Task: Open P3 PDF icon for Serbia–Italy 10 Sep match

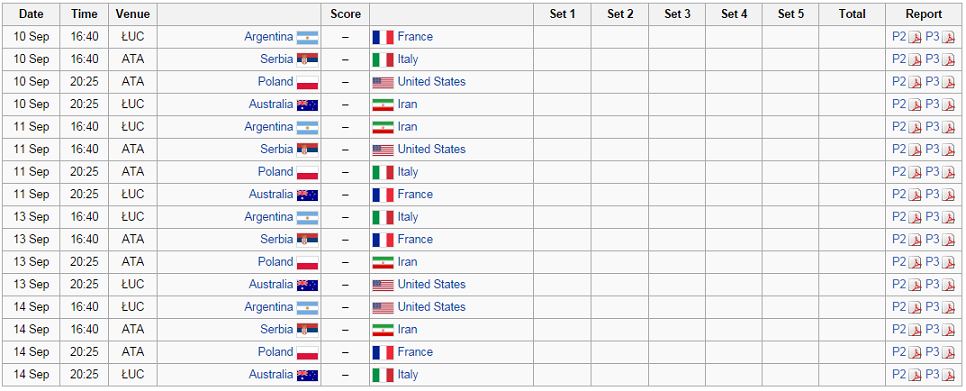Action: 948,60
